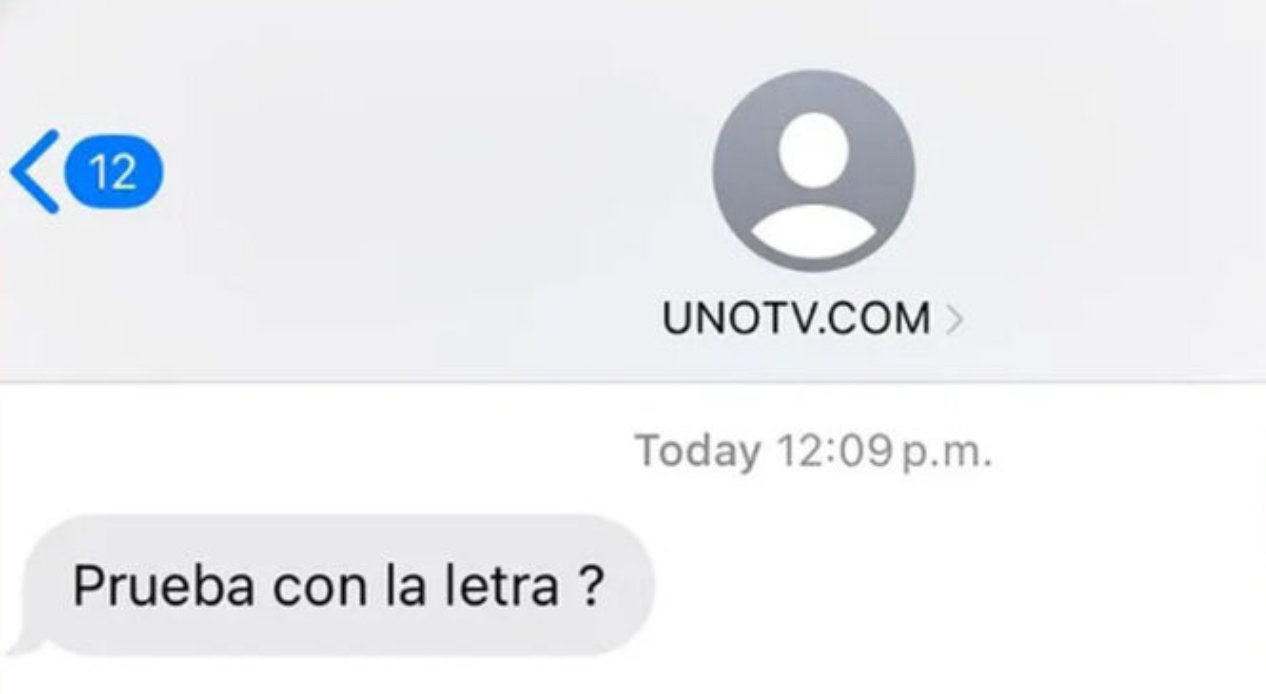Expand contact details via chevron beside UNOTV.COM

click(953, 320)
